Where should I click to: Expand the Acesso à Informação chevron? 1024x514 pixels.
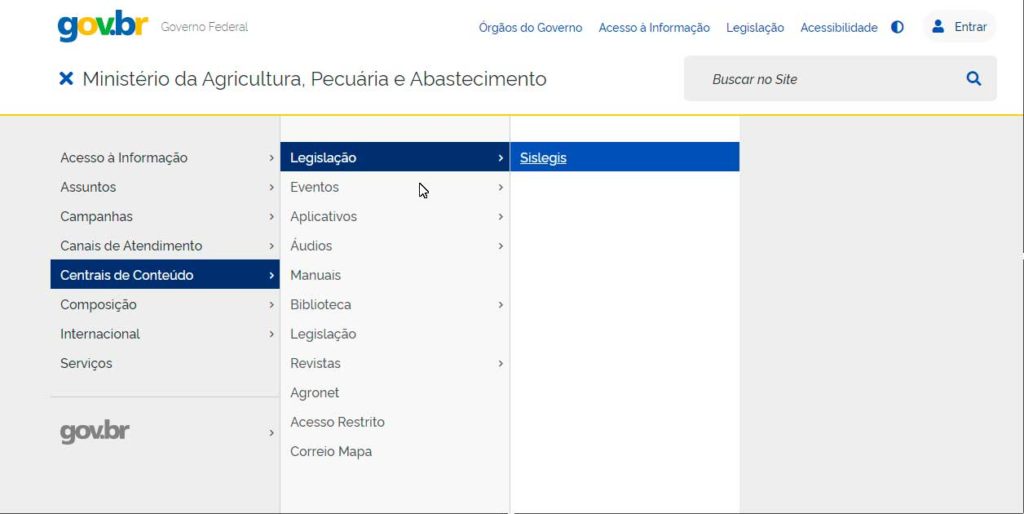pyautogui.click(x=271, y=158)
